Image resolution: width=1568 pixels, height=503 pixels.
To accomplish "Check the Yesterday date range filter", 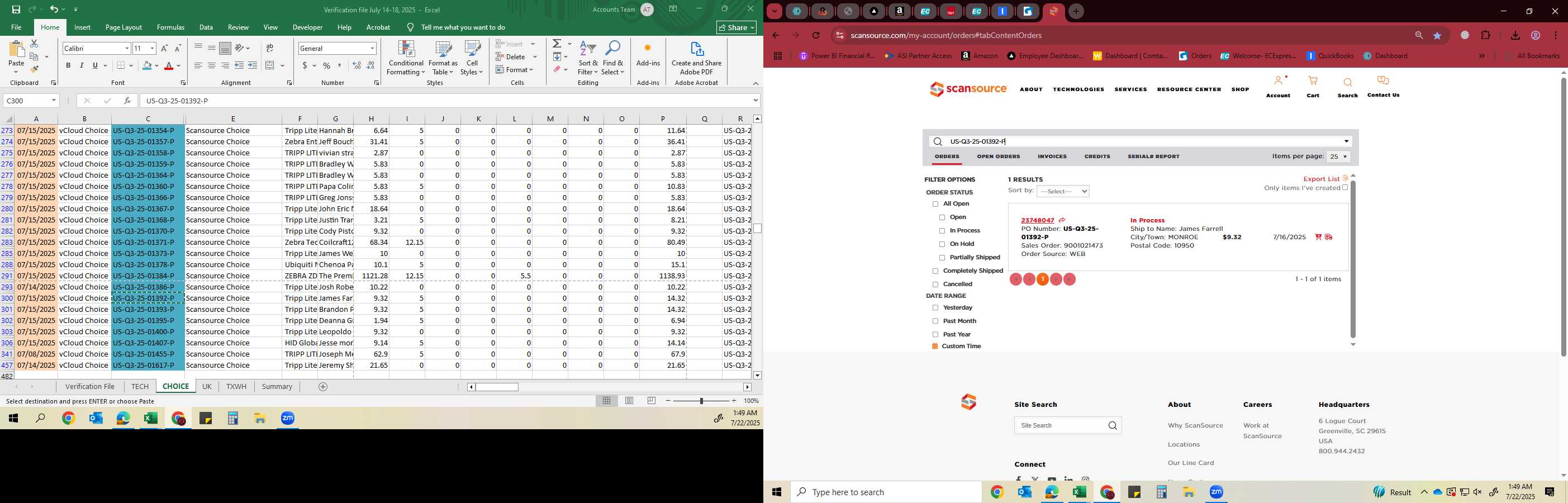I will point(935,308).
